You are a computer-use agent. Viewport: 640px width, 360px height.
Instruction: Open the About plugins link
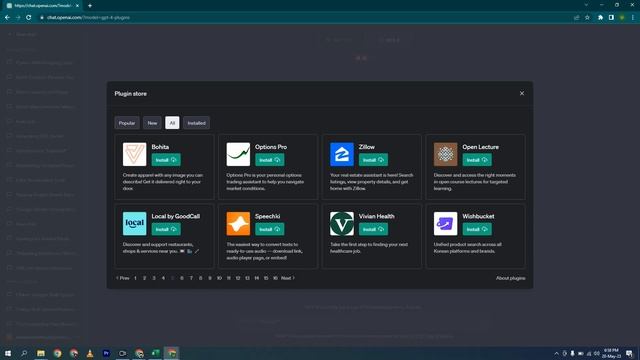[x=511, y=278]
